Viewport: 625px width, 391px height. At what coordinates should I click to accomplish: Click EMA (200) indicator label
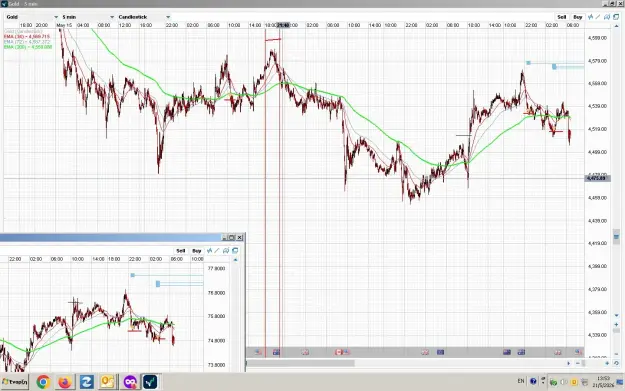[28, 47]
